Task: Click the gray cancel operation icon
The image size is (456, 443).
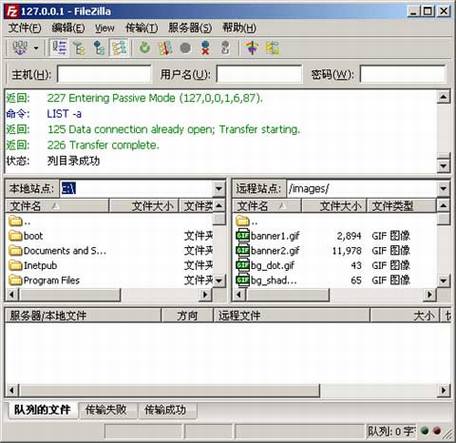Action: pyautogui.click(x=185, y=48)
